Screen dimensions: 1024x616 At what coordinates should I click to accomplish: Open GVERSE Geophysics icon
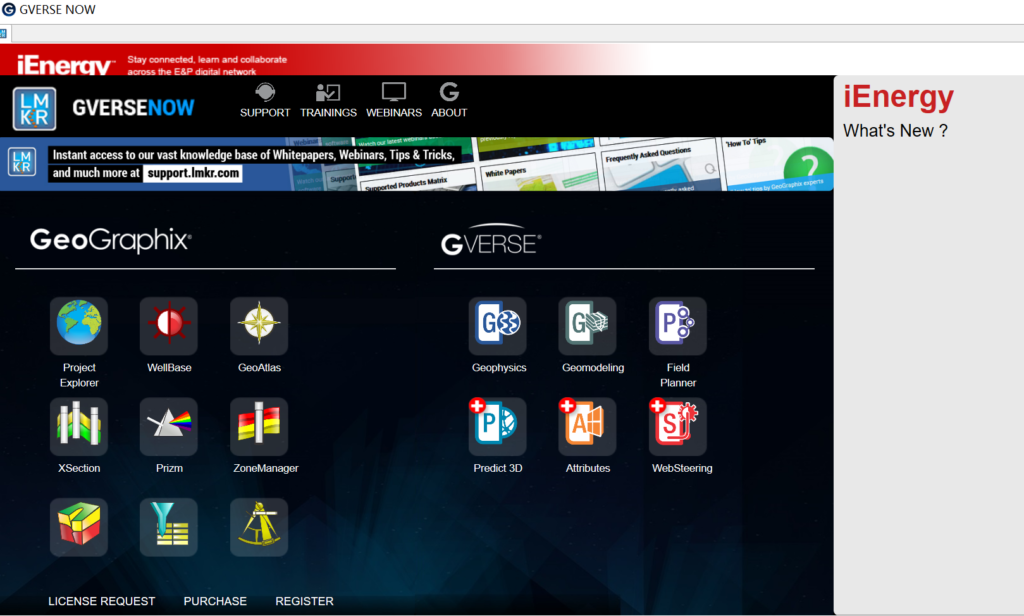point(498,325)
